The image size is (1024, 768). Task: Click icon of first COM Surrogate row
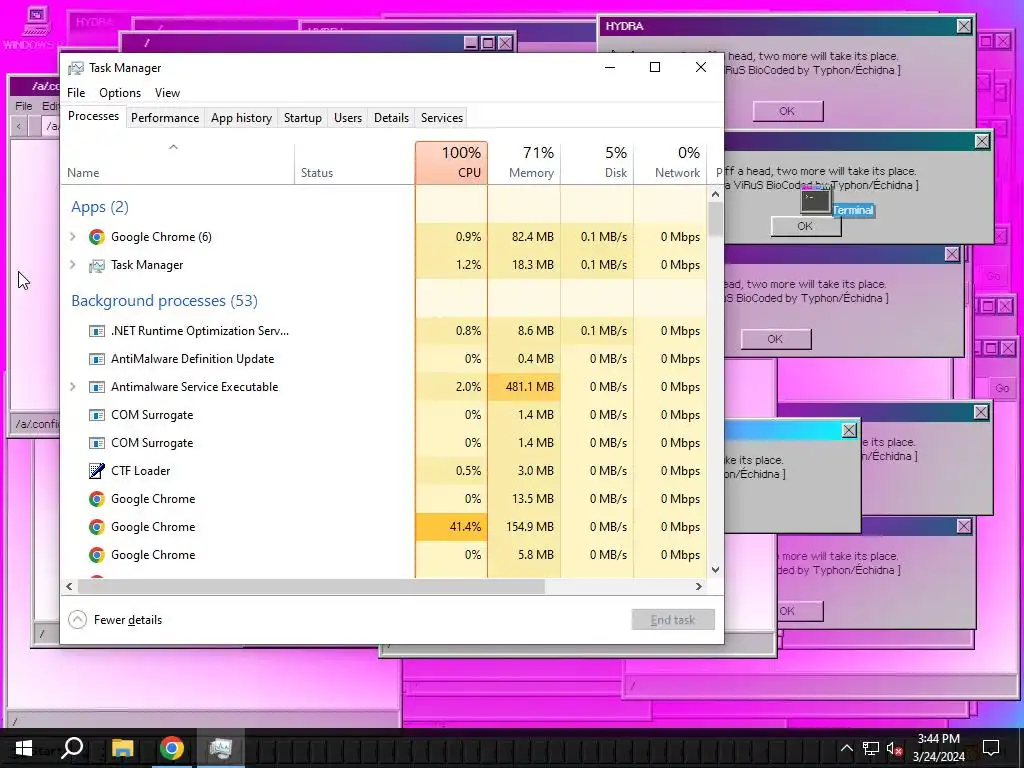(x=97, y=415)
